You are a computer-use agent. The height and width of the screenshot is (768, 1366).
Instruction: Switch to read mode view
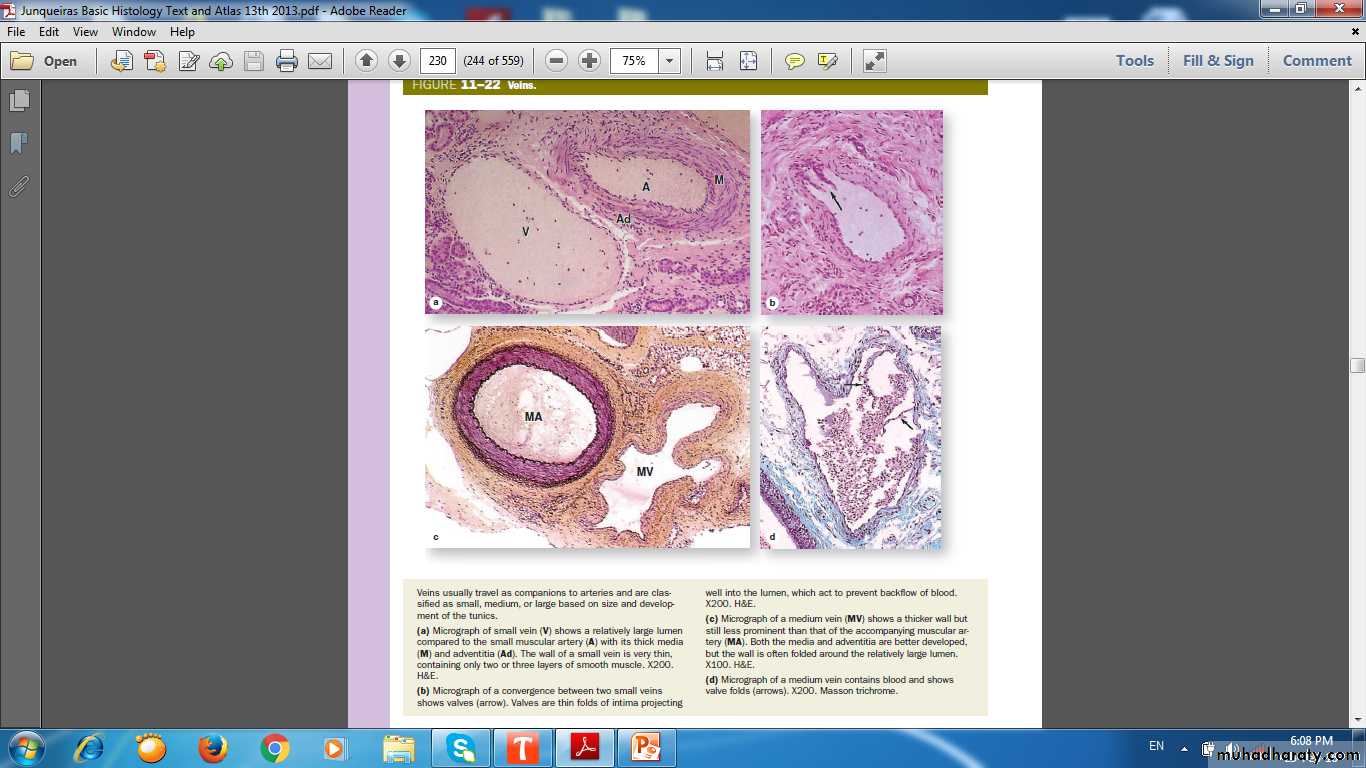click(875, 61)
